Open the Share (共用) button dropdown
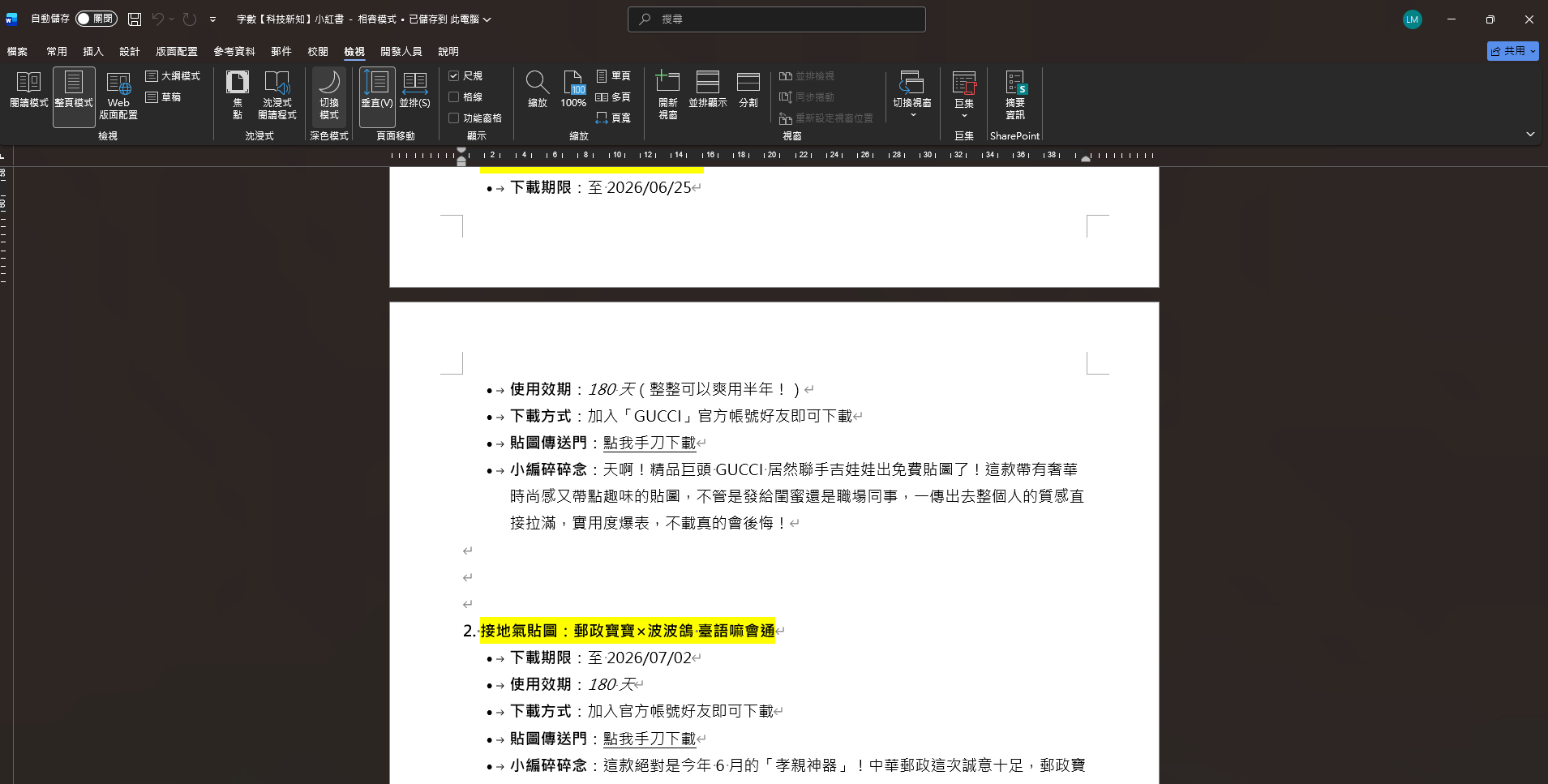This screenshot has width=1548, height=784. pyautogui.click(x=1533, y=51)
